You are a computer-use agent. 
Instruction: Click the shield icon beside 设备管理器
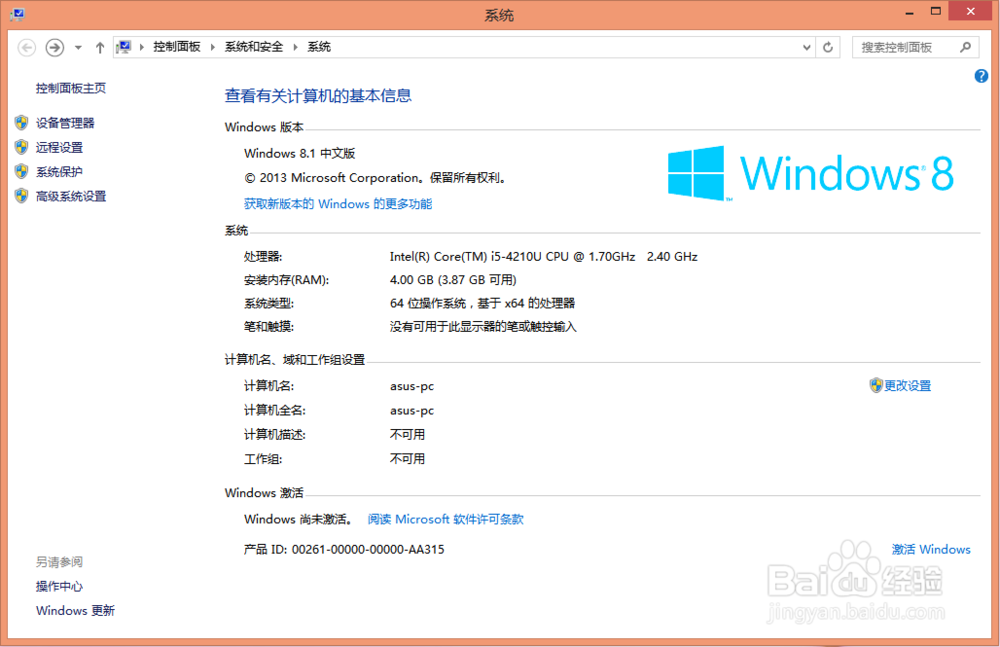[x=22, y=123]
